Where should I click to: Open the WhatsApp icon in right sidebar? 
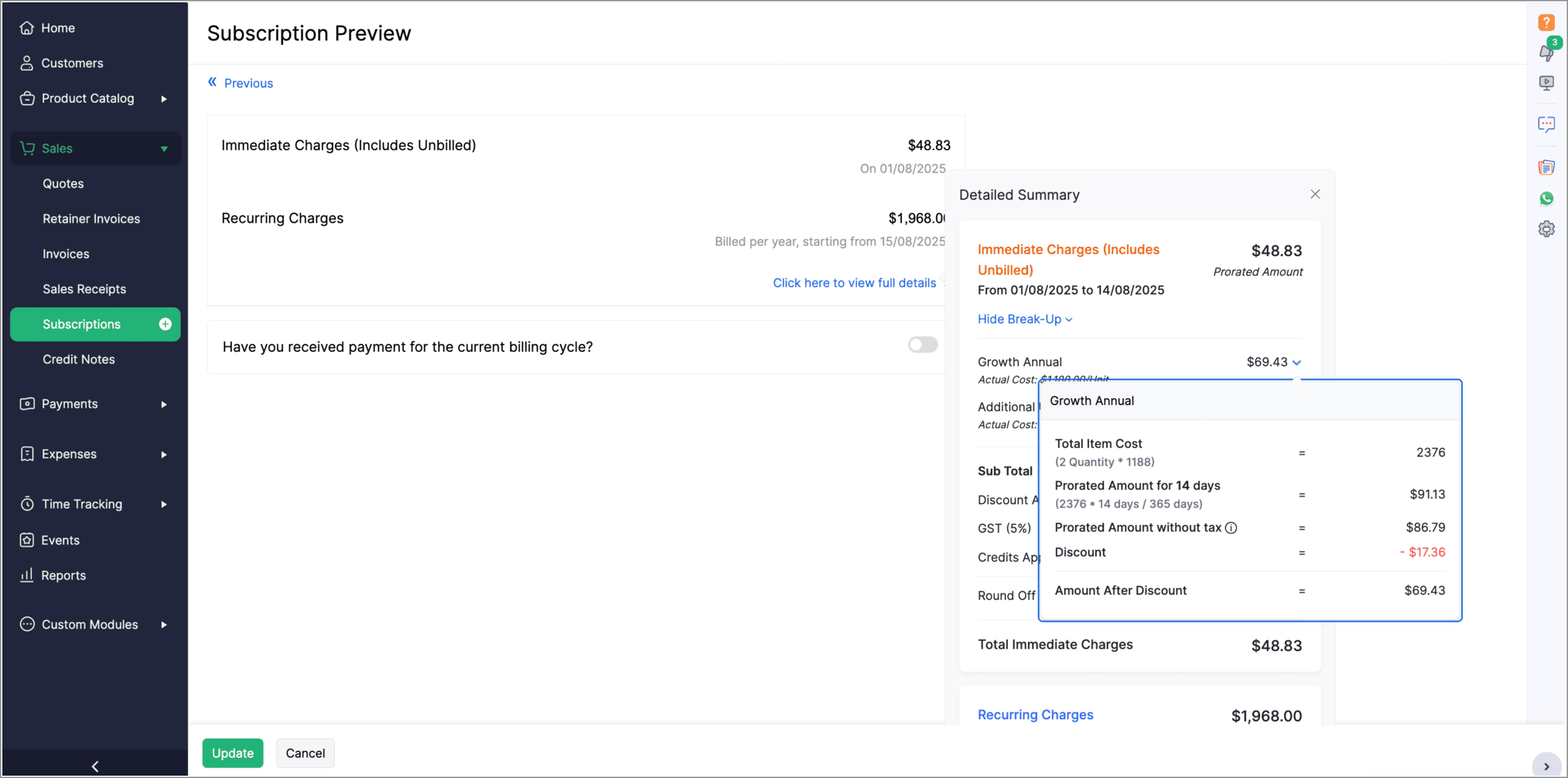1546,199
